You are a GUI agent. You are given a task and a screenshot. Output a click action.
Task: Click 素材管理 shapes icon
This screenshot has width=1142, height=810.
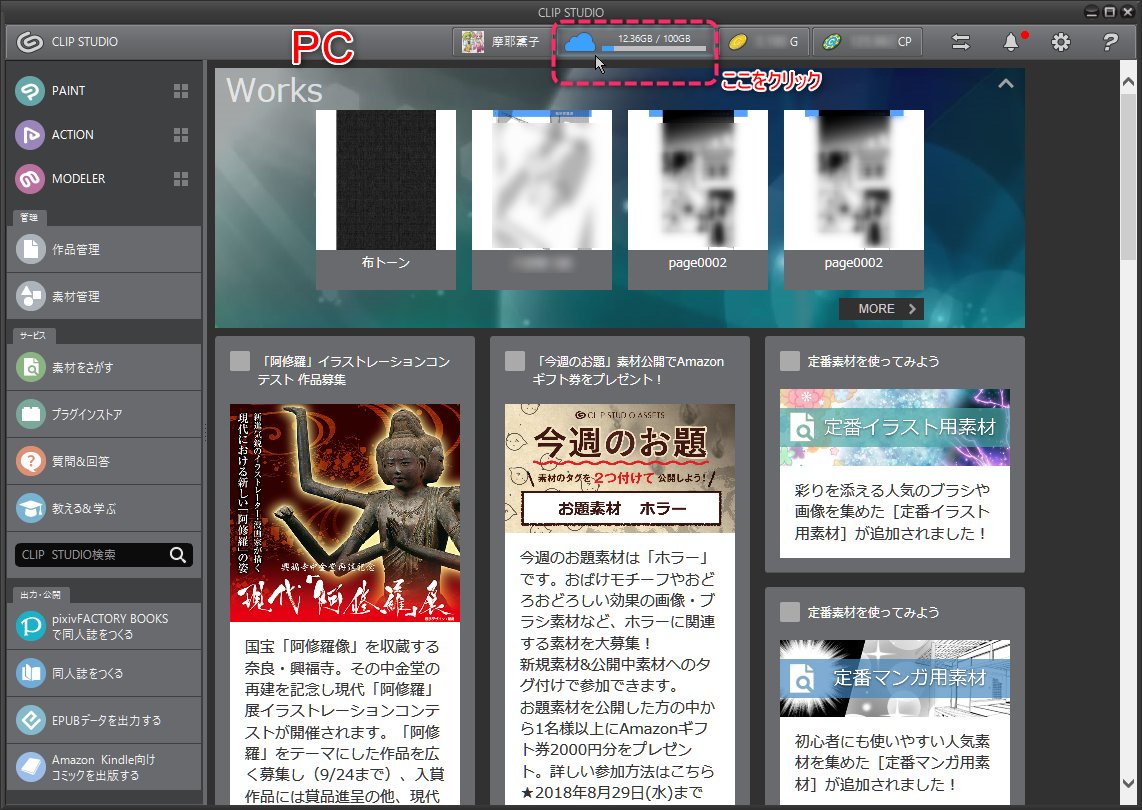click(31, 296)
